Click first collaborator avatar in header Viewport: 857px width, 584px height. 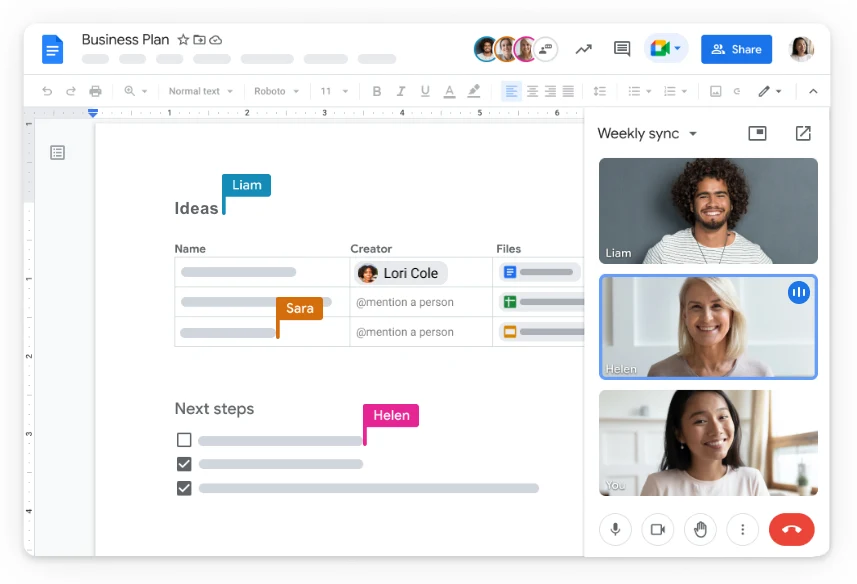(x=485, y=49)
